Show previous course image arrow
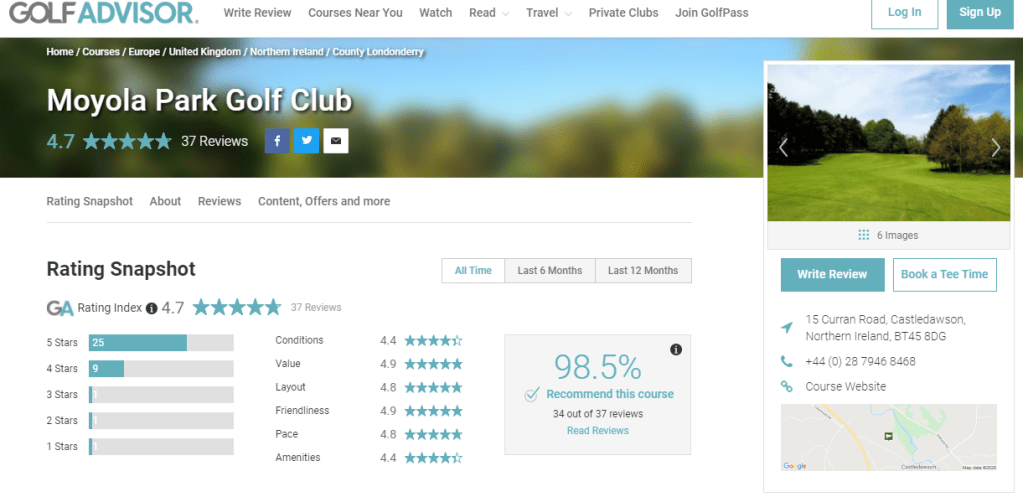The width and height of the screenshot is (1023, 497). pos(784,148)
